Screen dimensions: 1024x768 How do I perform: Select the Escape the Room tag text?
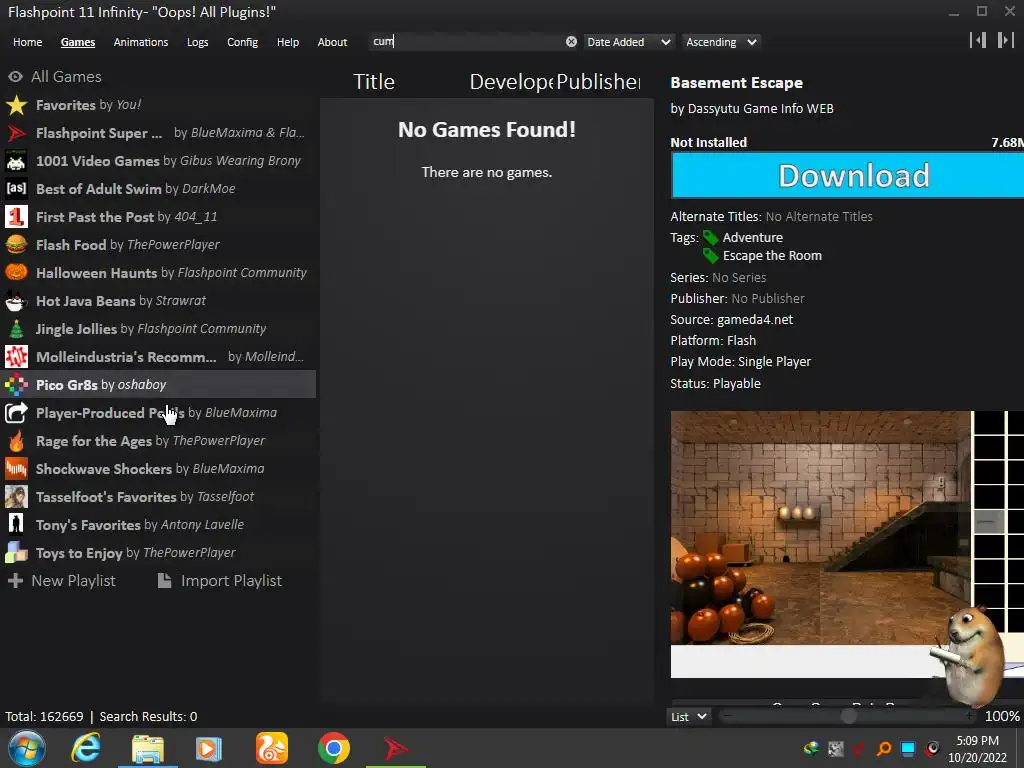tap(772, 256)
